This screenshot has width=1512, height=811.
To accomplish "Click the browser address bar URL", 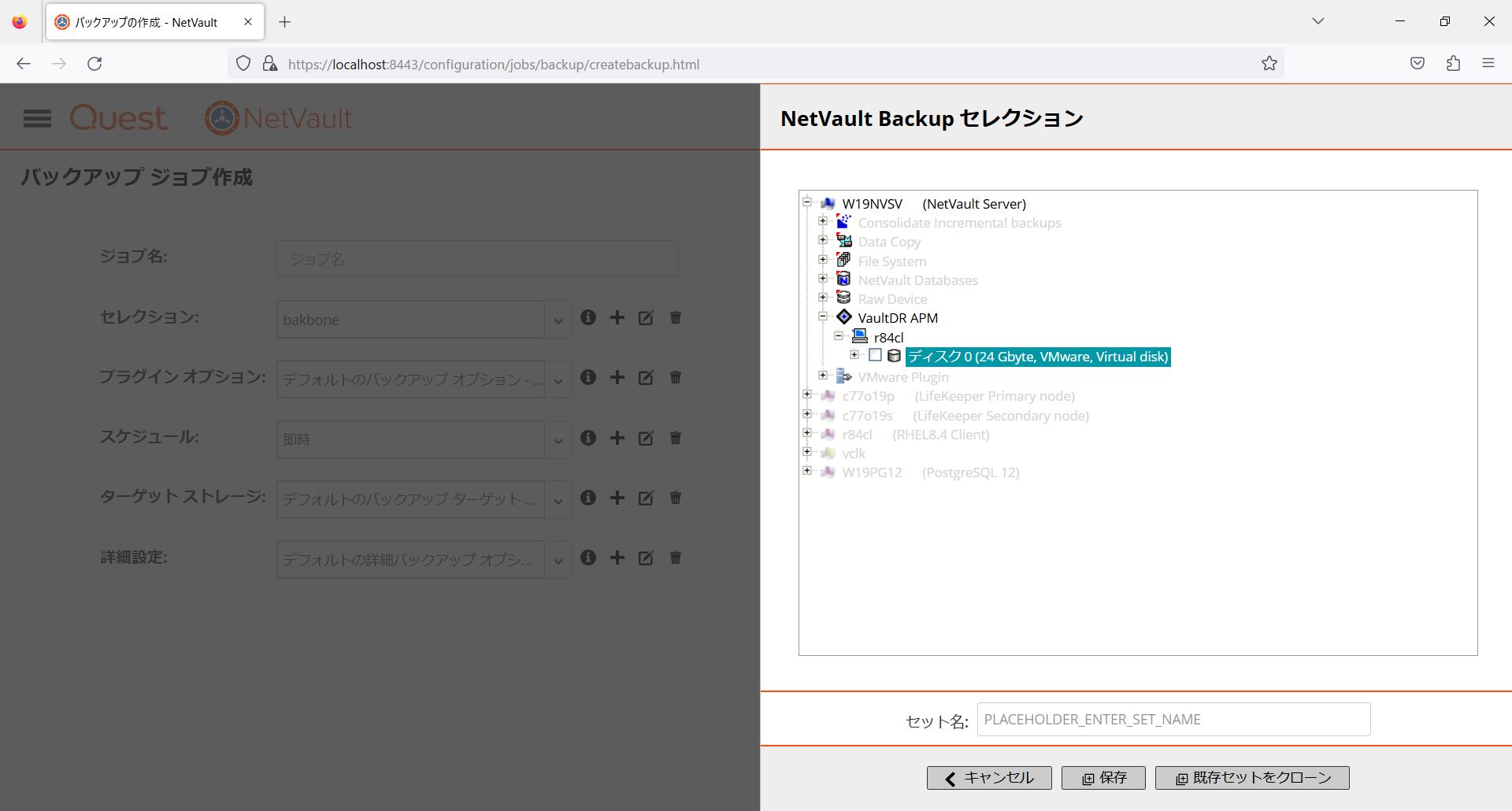I will [494, 65].
